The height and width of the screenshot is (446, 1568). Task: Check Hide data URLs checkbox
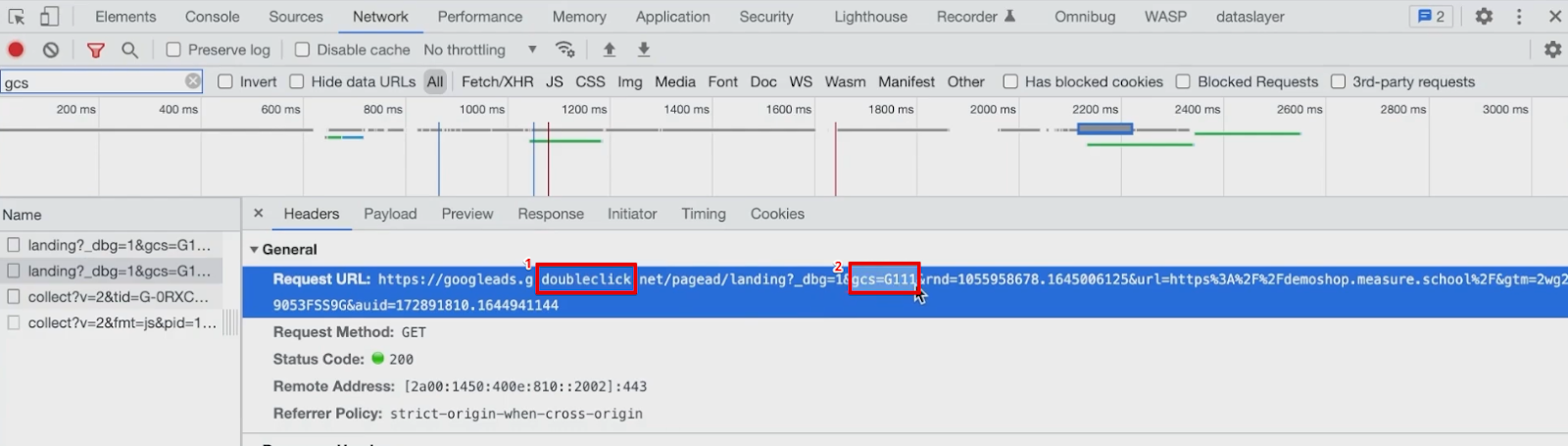click(297, 81)
